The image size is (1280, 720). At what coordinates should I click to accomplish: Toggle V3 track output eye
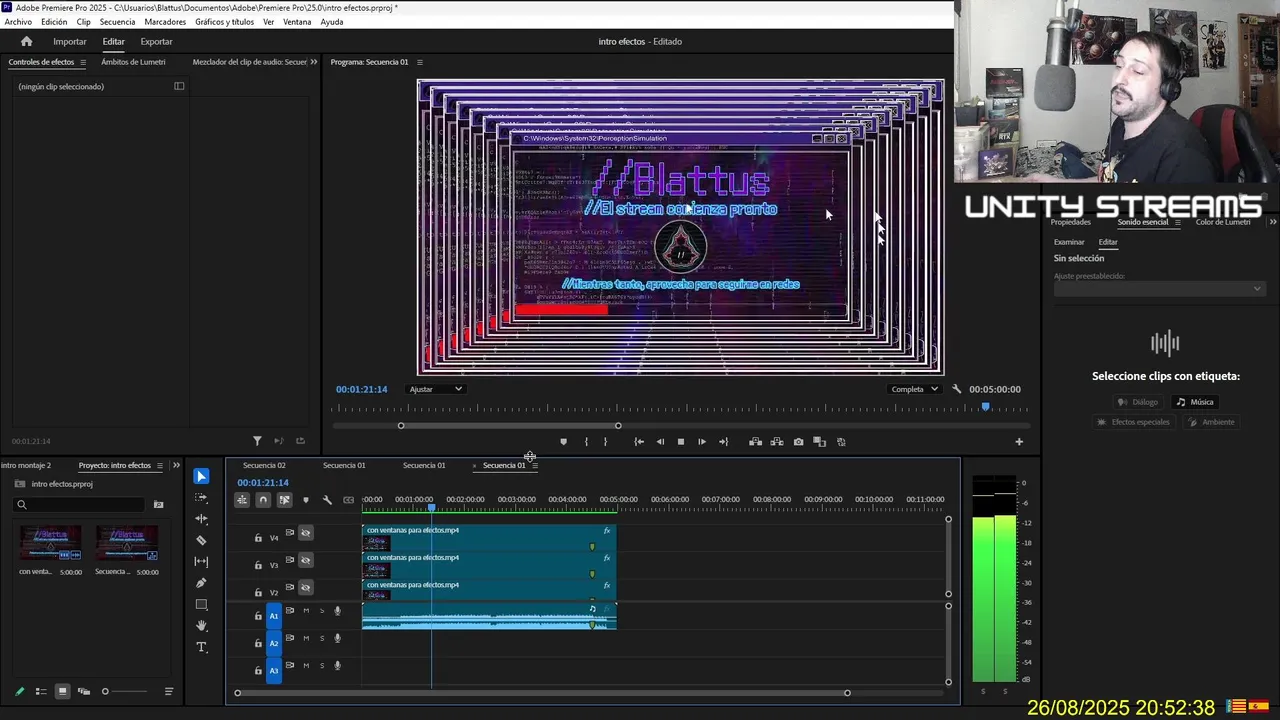306,560
